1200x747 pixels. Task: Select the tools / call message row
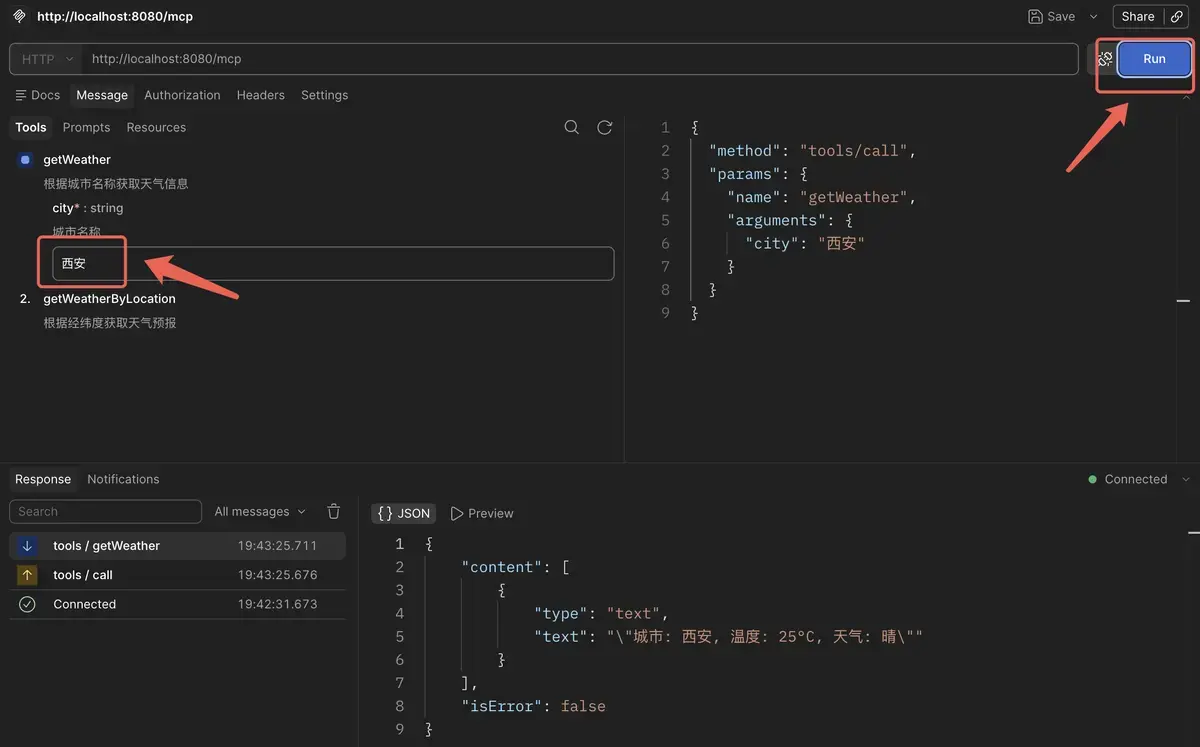coord(178,575)
